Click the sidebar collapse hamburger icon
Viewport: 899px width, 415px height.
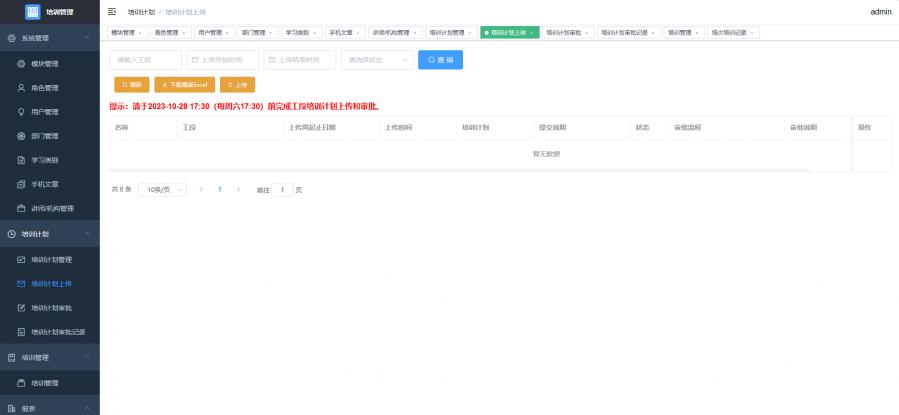click(112, 12)
